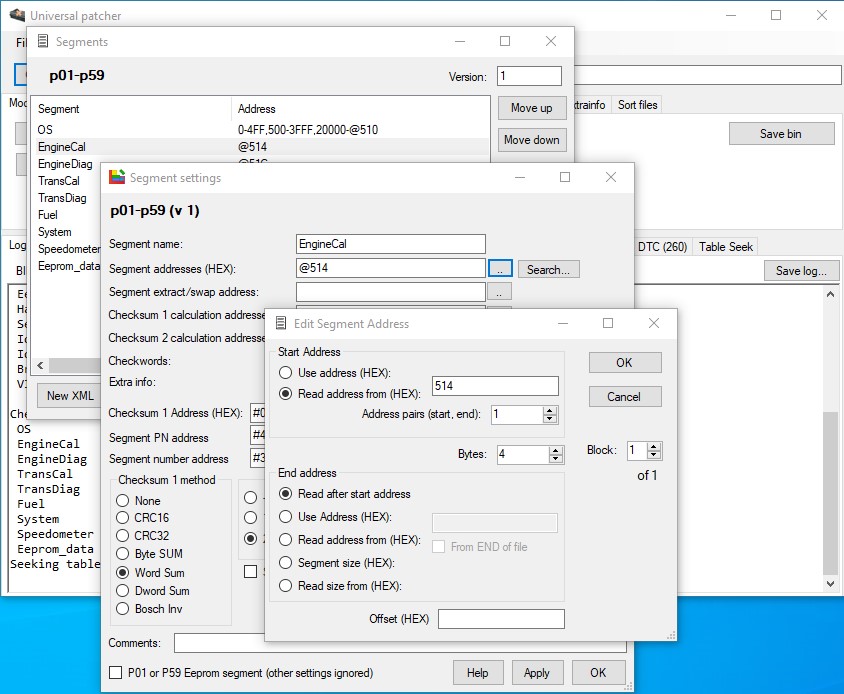
Task: Click log scroll down arrow
Action: point(831,584)
